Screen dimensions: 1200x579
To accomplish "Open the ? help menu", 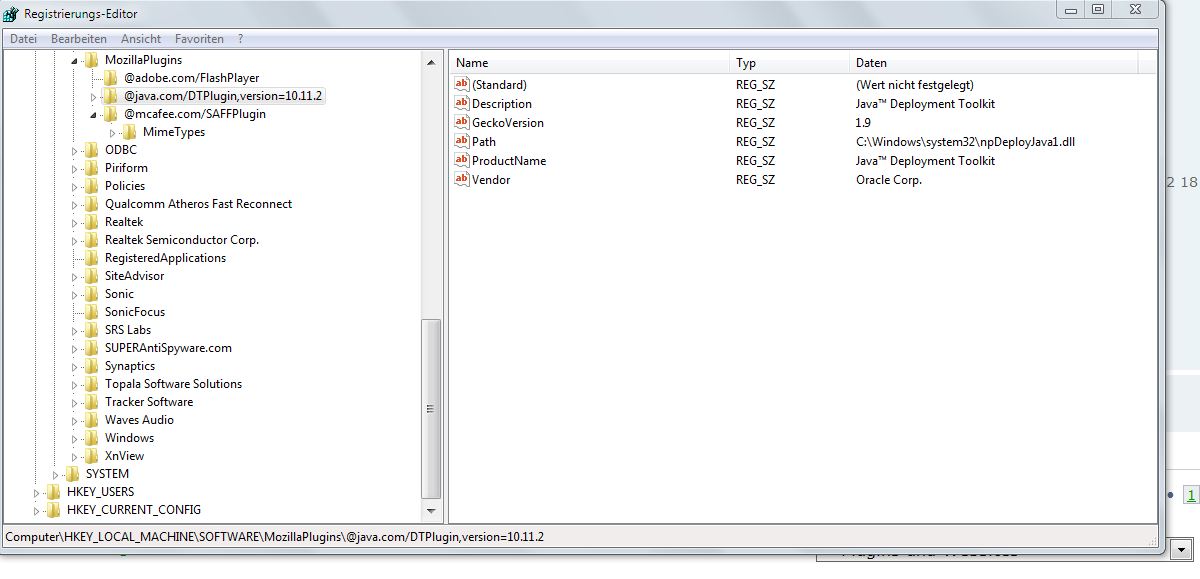I will point(241,39).
